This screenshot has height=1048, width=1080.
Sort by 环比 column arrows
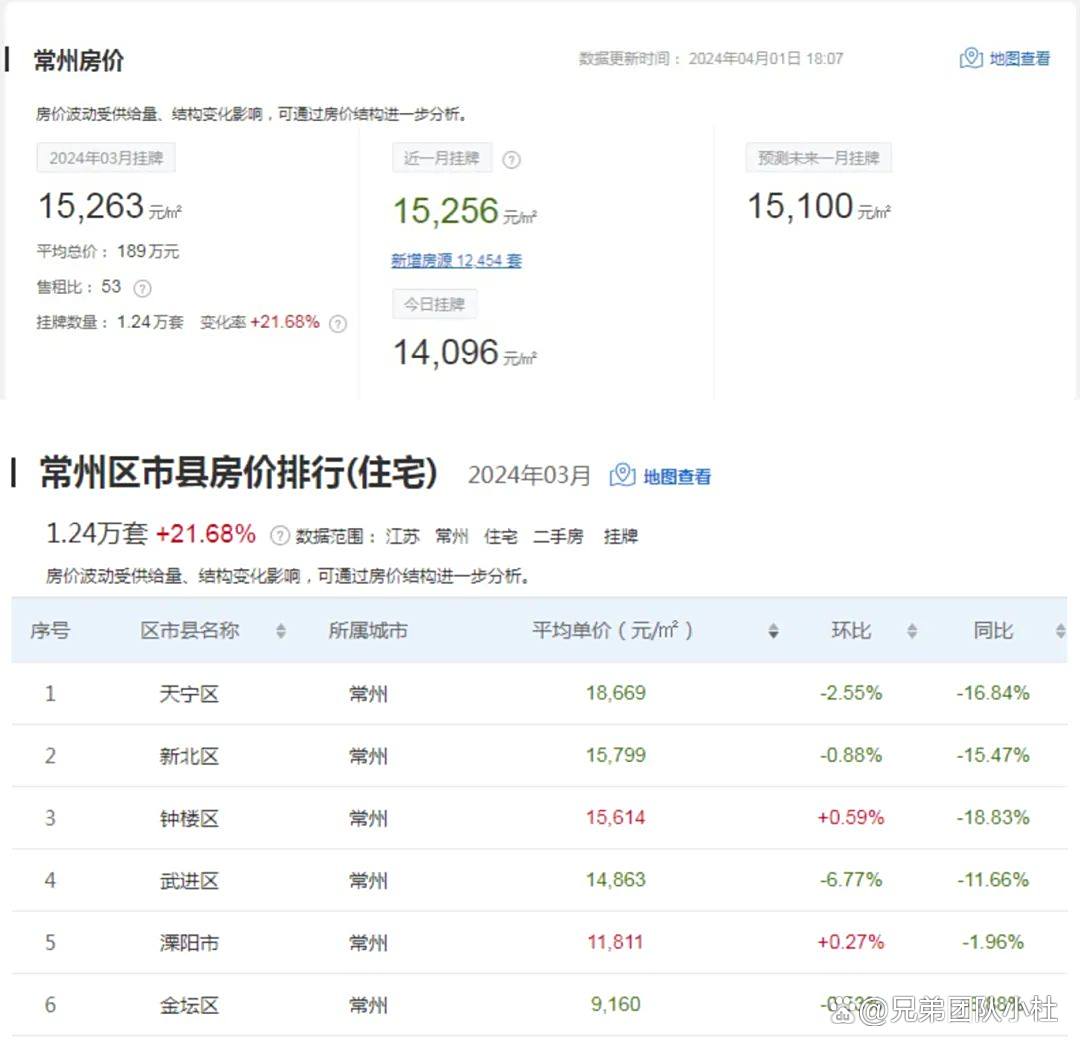coord(911,631)
